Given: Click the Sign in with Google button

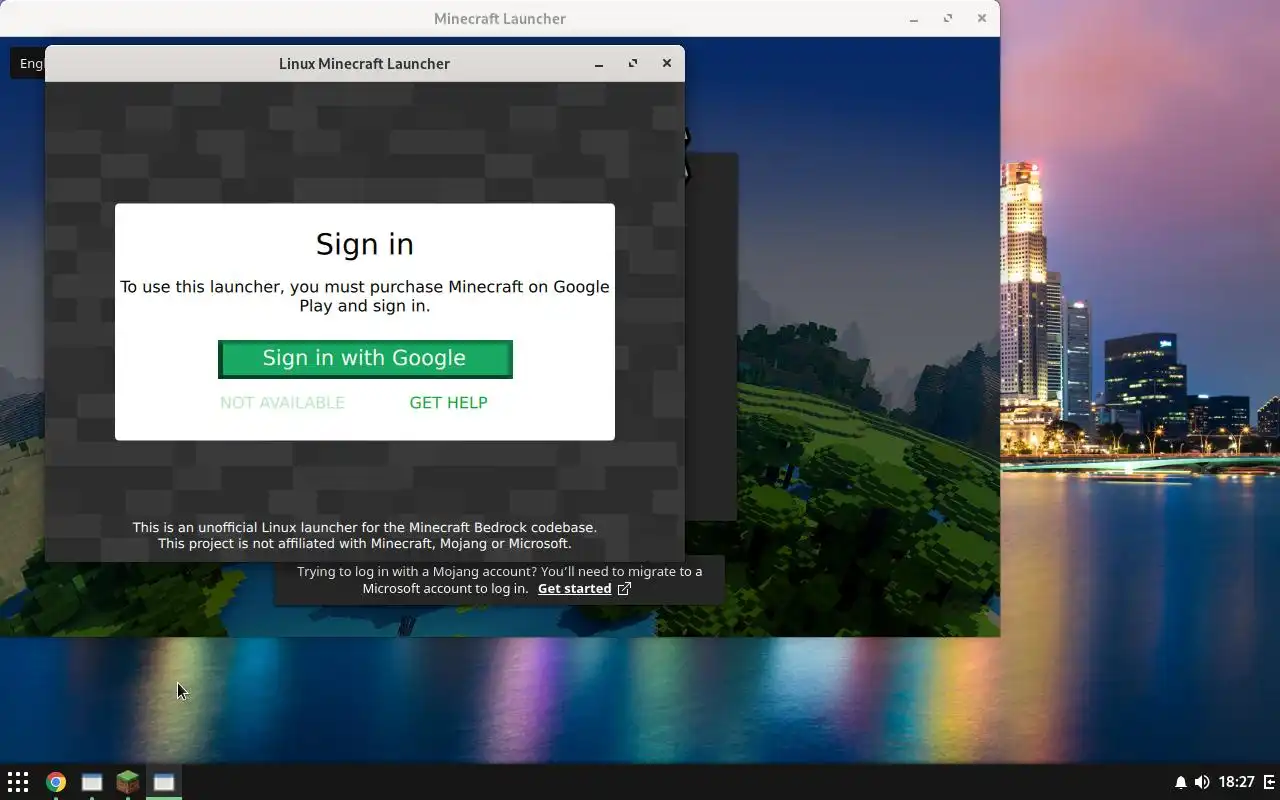Looking at the screenshot, I should (x=365, y=359).
